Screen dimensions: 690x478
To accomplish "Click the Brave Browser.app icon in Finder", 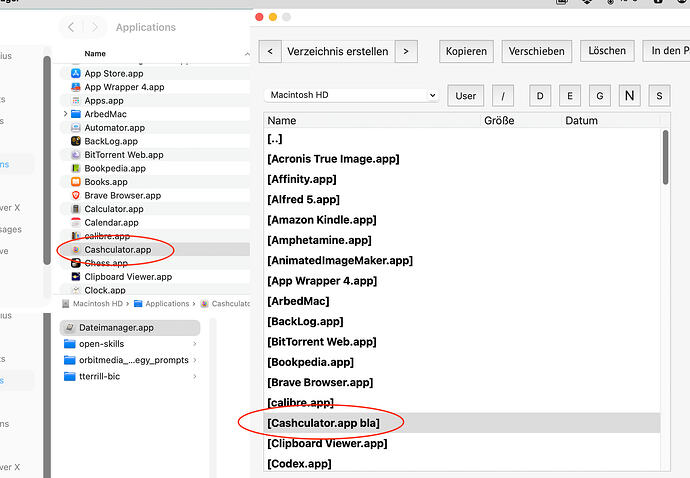I will tap(76, 195).
